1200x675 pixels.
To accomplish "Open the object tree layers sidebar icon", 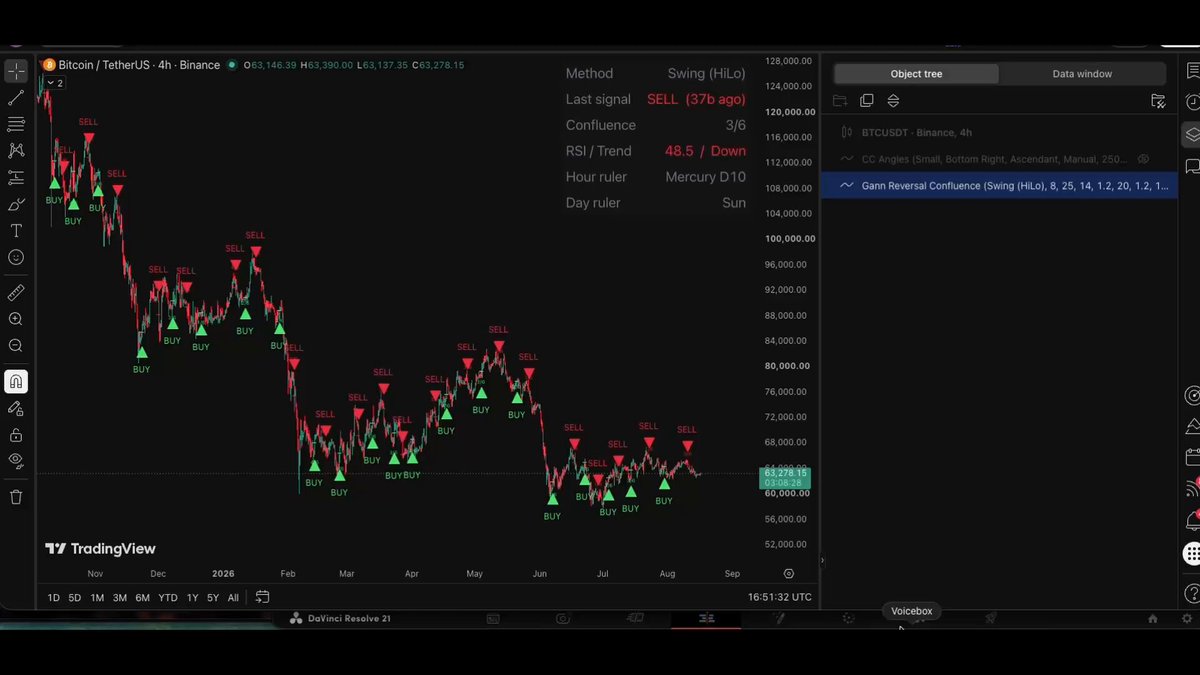I will pos(1191,134).
